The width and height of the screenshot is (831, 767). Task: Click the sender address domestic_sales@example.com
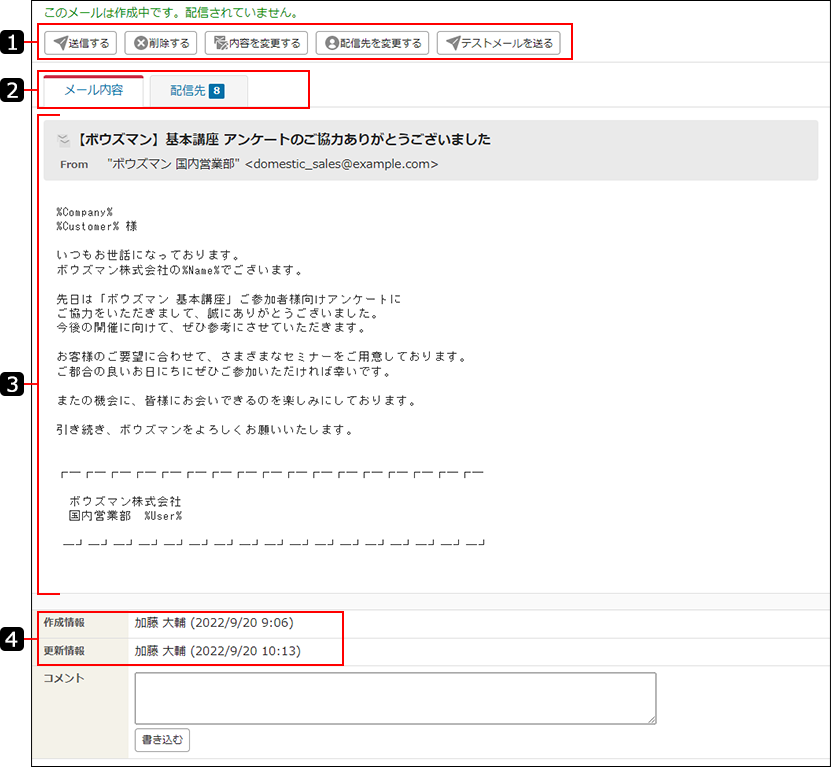coord(341,164)
